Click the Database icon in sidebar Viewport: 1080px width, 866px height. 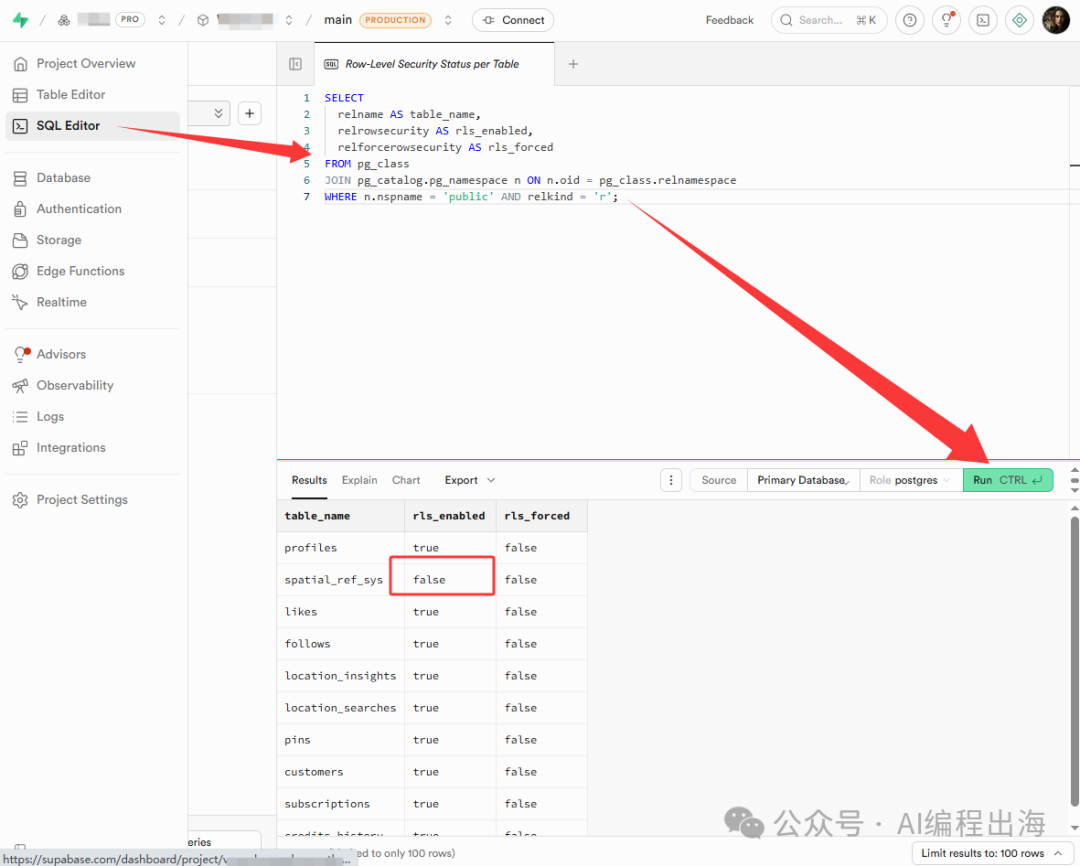[20, 178]
